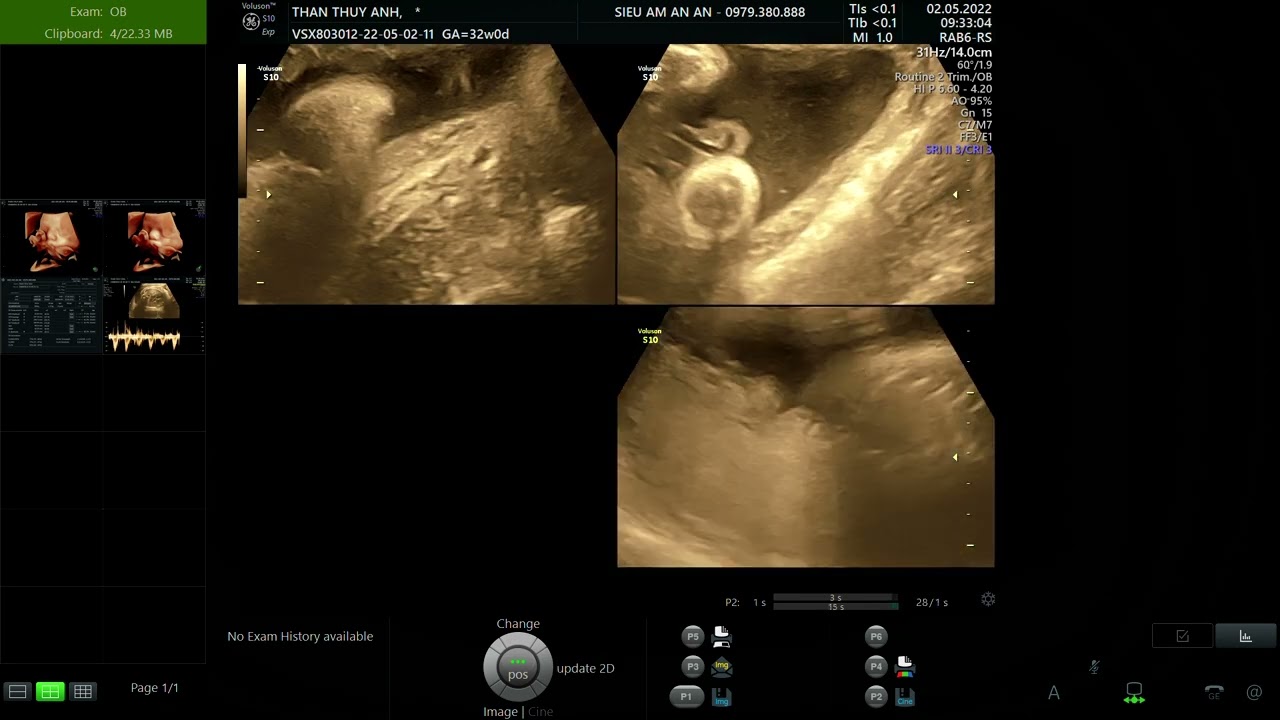Click the P2 button

click(876, 696)
